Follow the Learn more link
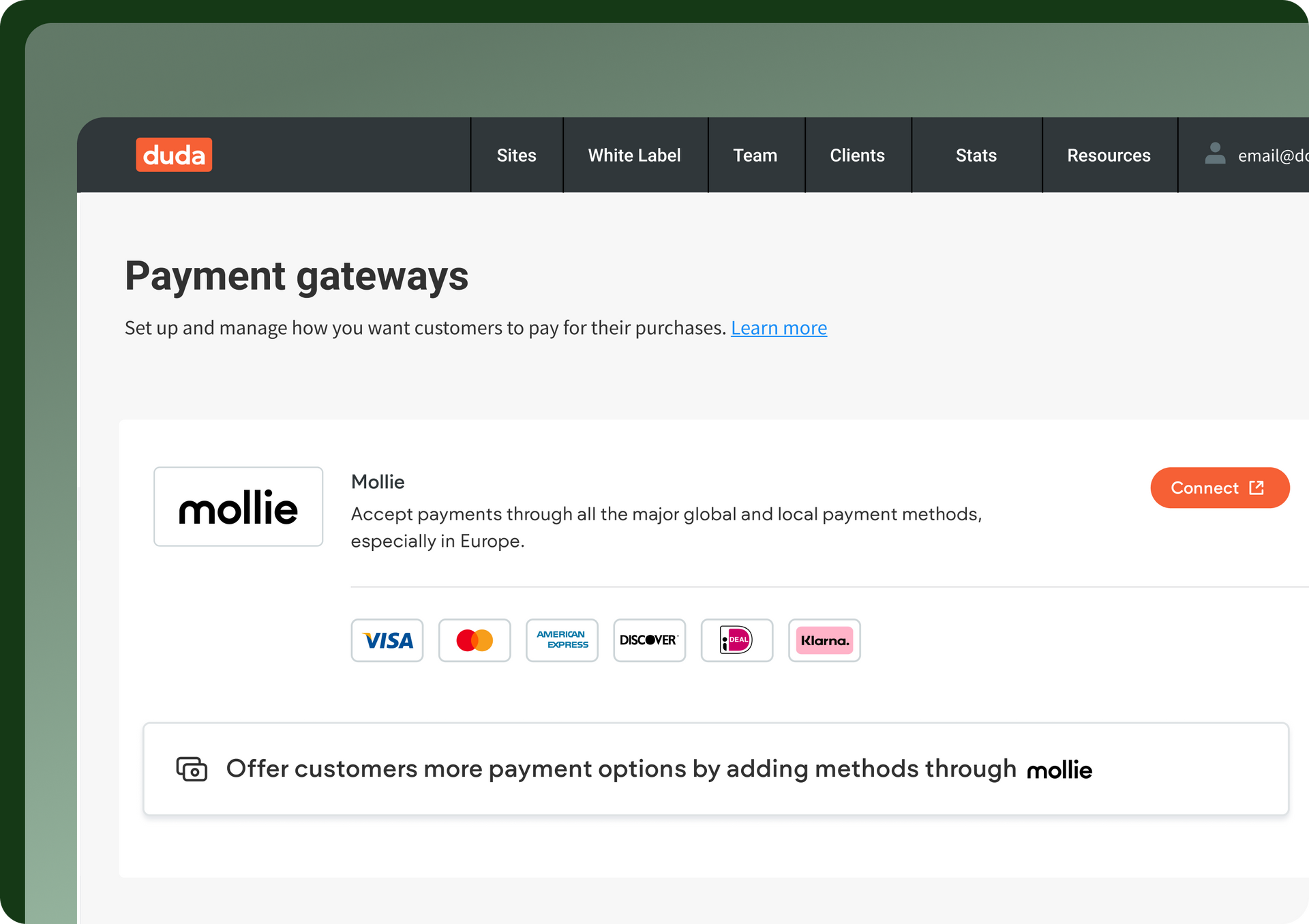This screenshot has width=1309, height=924. 779,328
